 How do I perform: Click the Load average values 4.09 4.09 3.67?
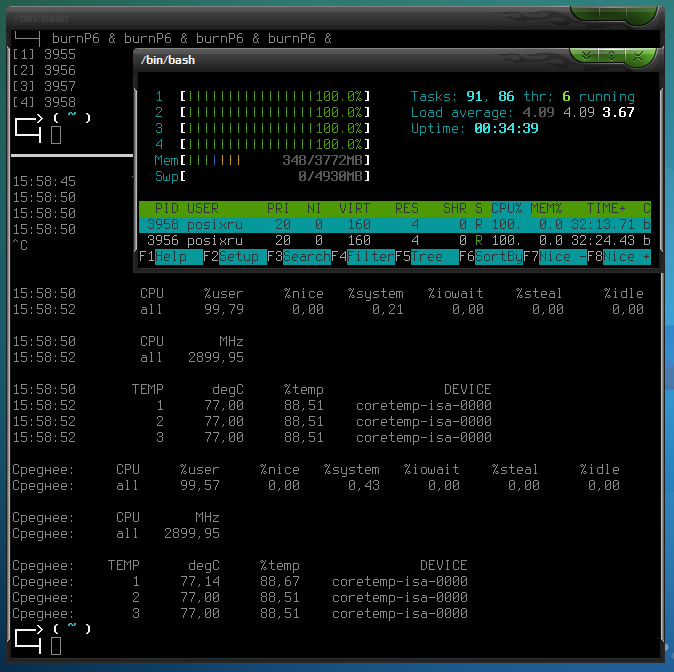tap(578, 112)
